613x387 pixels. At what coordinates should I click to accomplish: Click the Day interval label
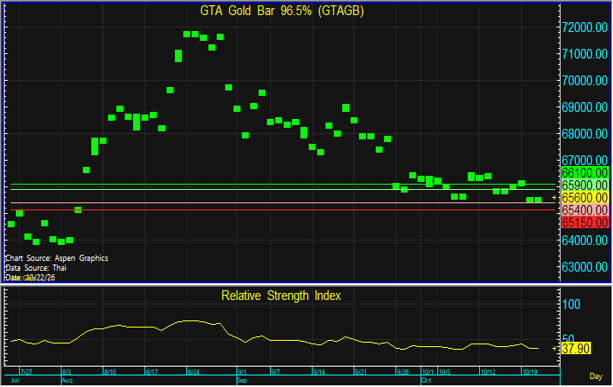596,376
